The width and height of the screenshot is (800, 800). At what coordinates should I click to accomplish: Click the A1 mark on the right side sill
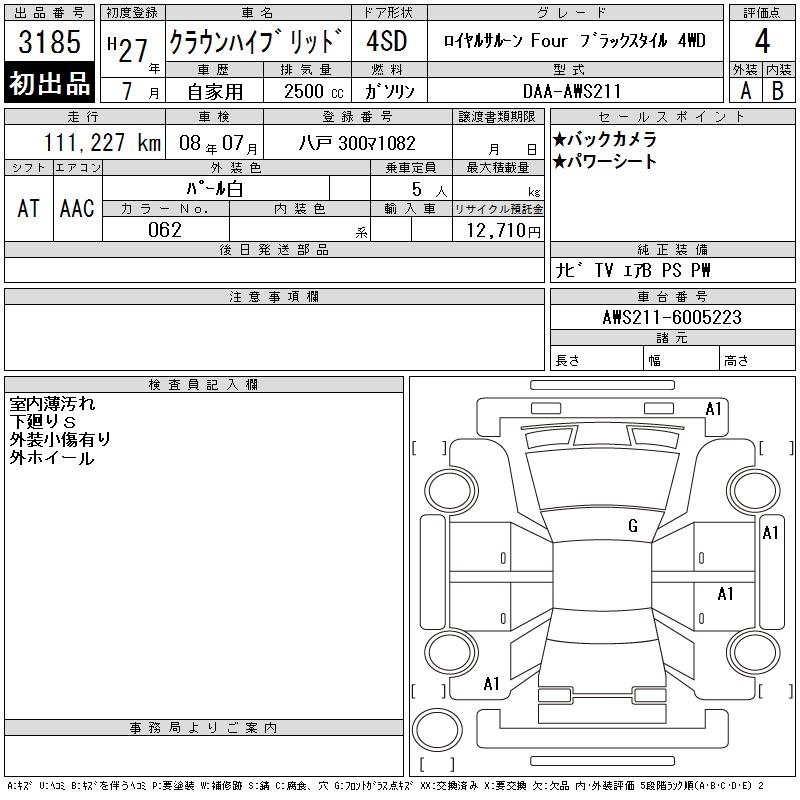coord(770,533)
